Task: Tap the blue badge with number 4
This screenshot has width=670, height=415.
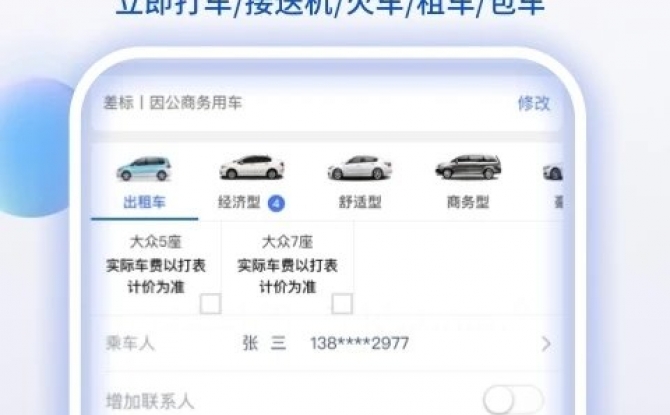Action: click(x=276, y=203)
